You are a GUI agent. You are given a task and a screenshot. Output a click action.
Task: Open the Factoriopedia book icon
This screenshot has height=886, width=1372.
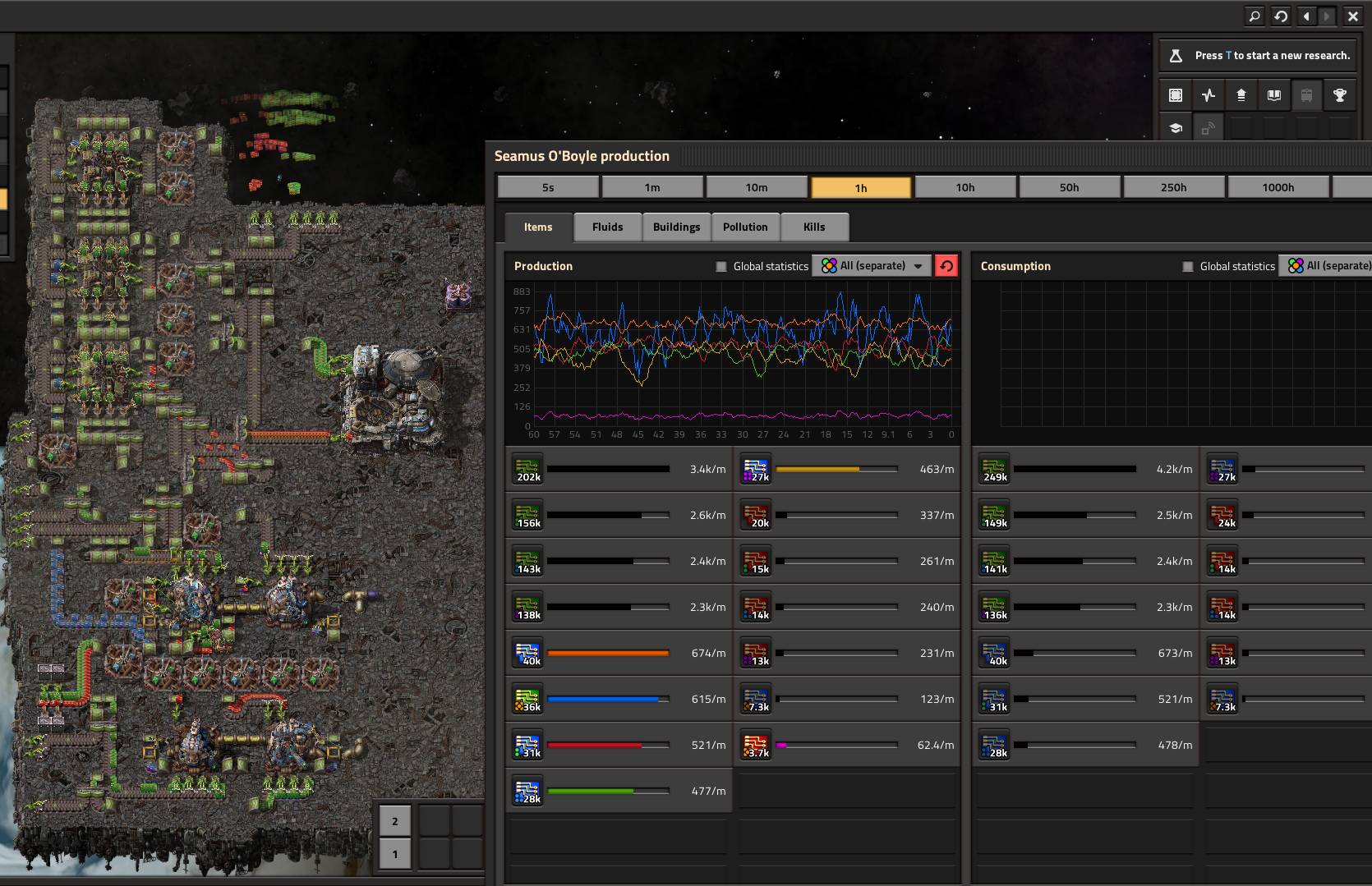1273,95
